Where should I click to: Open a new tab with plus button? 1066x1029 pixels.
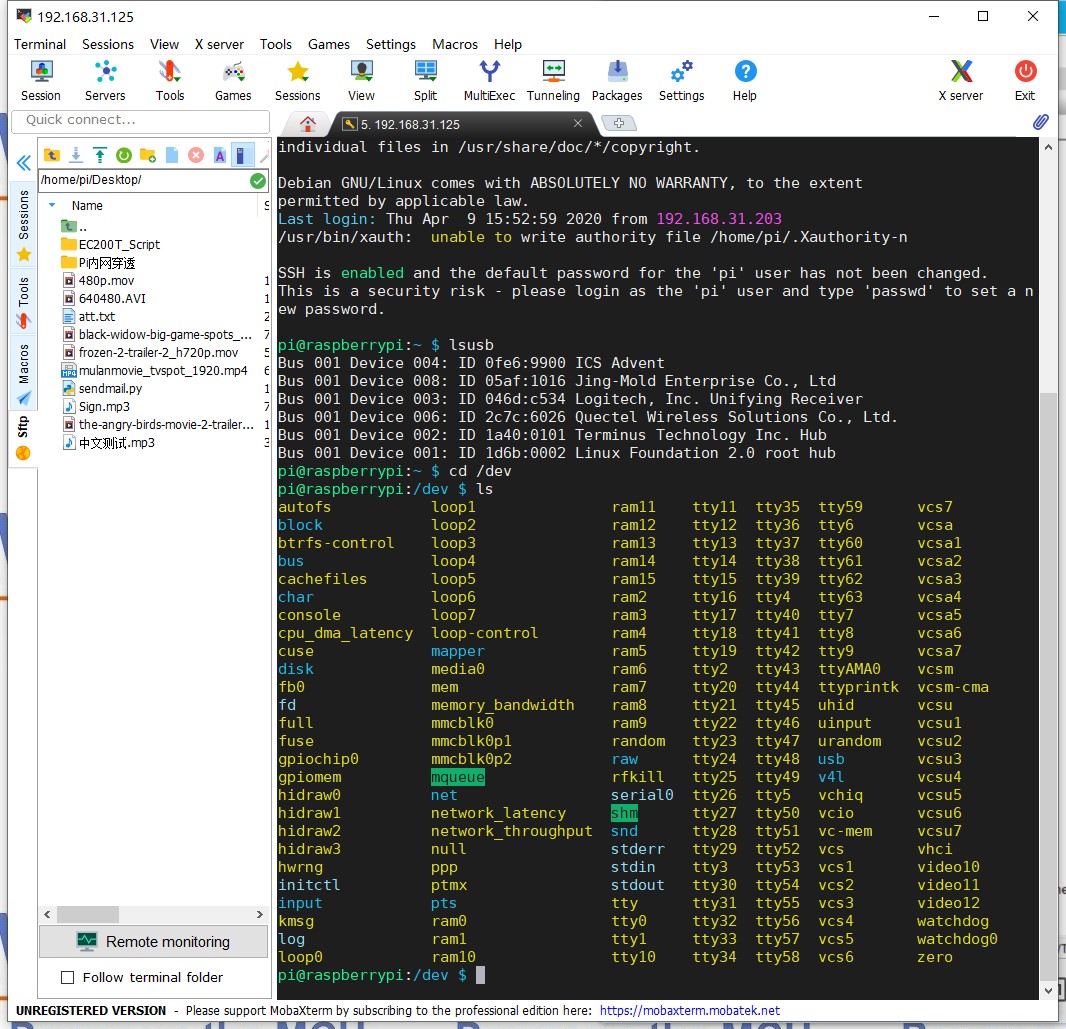click(x=619, y=123)
